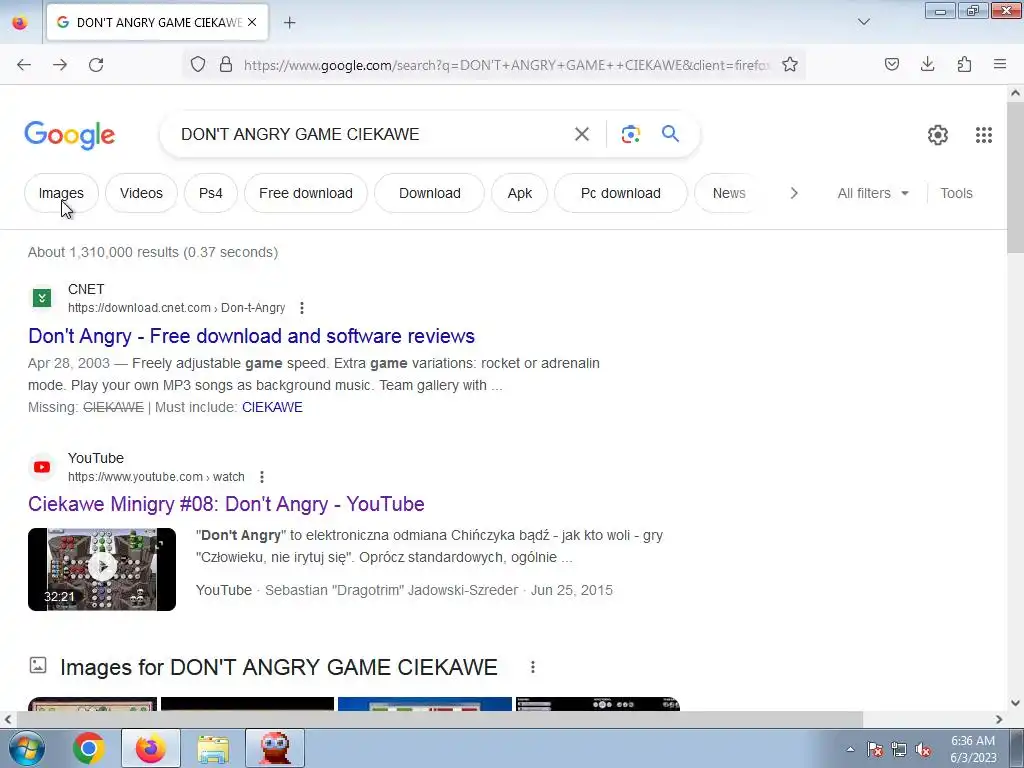
Task: Select the Apk filter chip
Action: tap(520, 193)
